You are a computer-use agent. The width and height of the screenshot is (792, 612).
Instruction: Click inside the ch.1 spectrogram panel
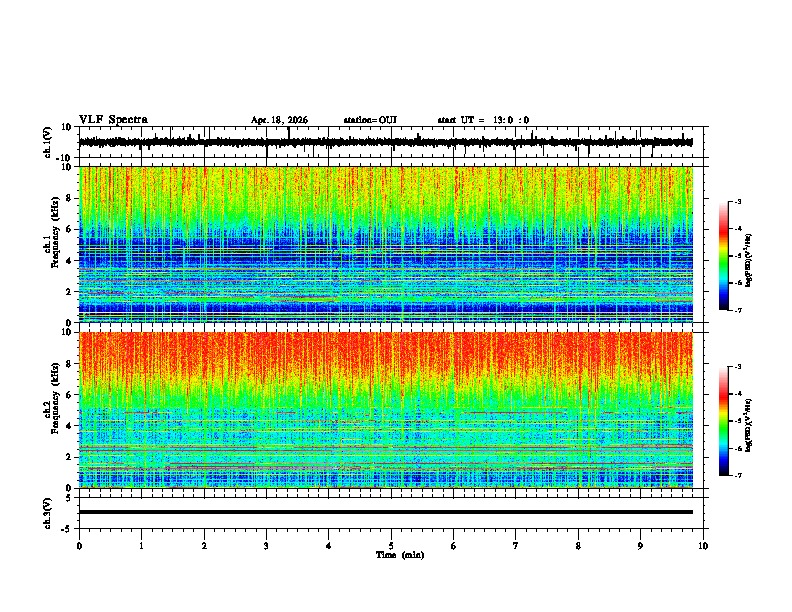tap(386, 244)
